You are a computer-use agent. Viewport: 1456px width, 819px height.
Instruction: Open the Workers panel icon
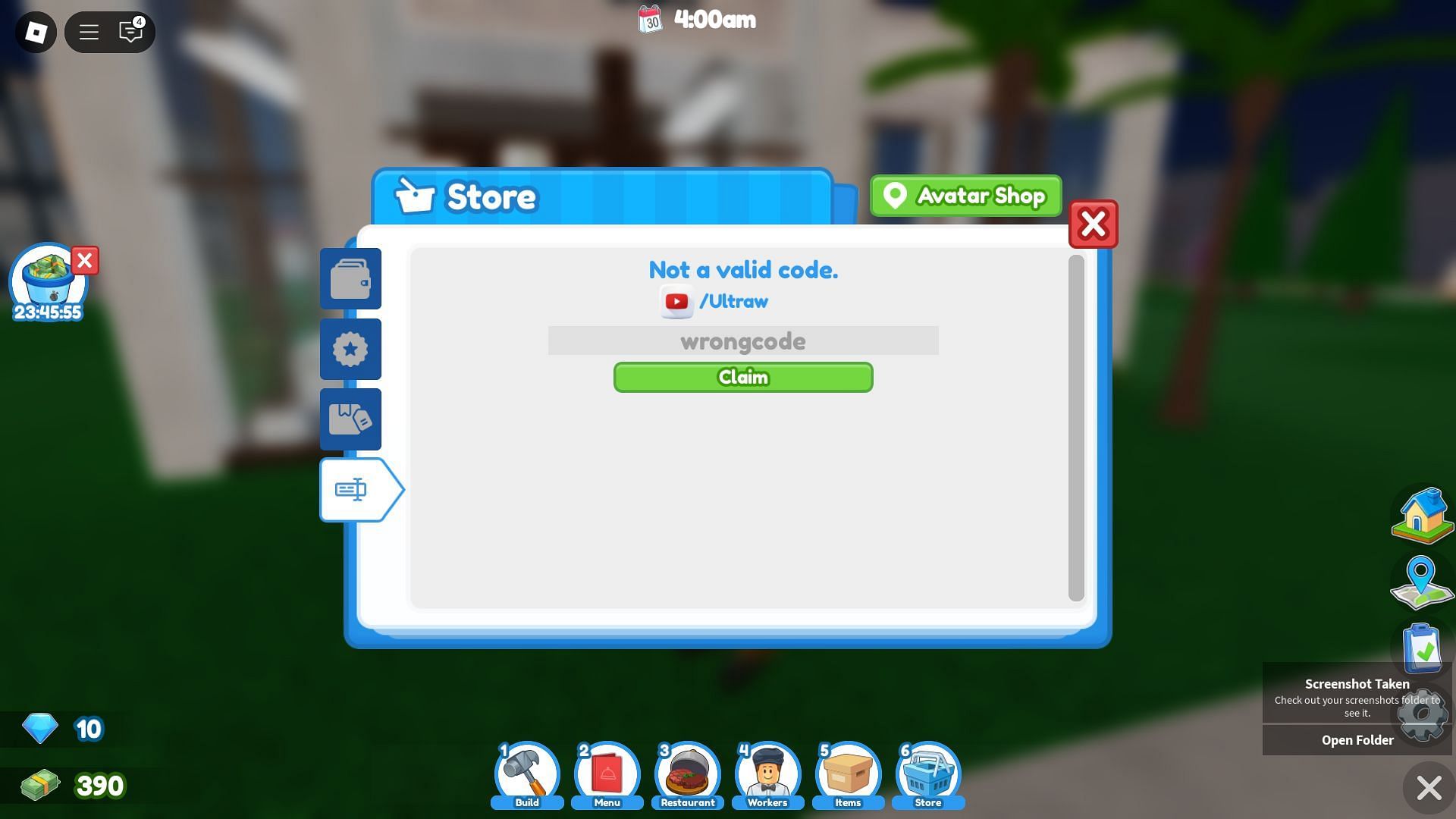[x=768, y=775]
